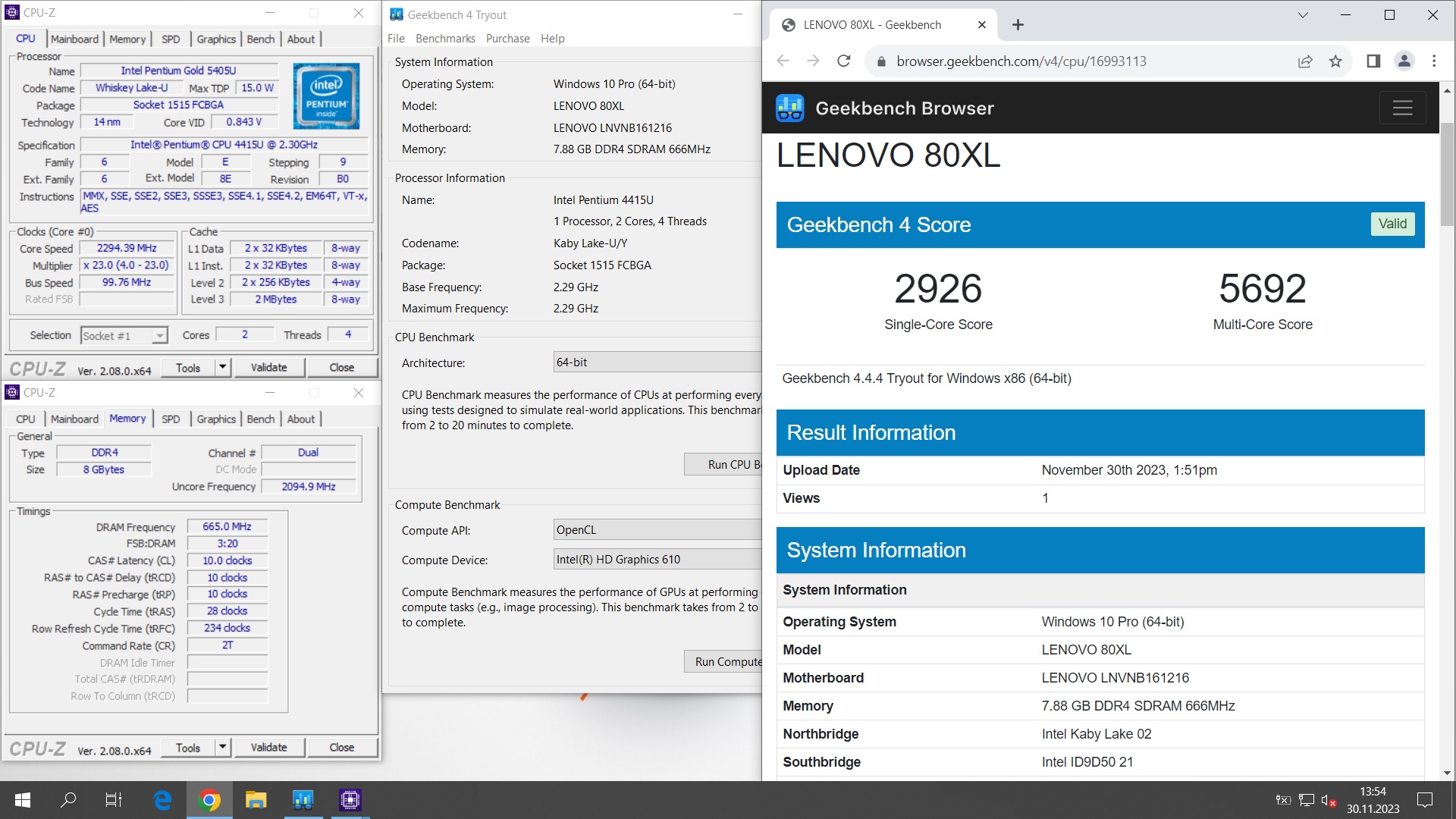Go back in Chrome browser
Image resolution: width=1456 pixels, height=819 pixels.
tap(783, 61)
